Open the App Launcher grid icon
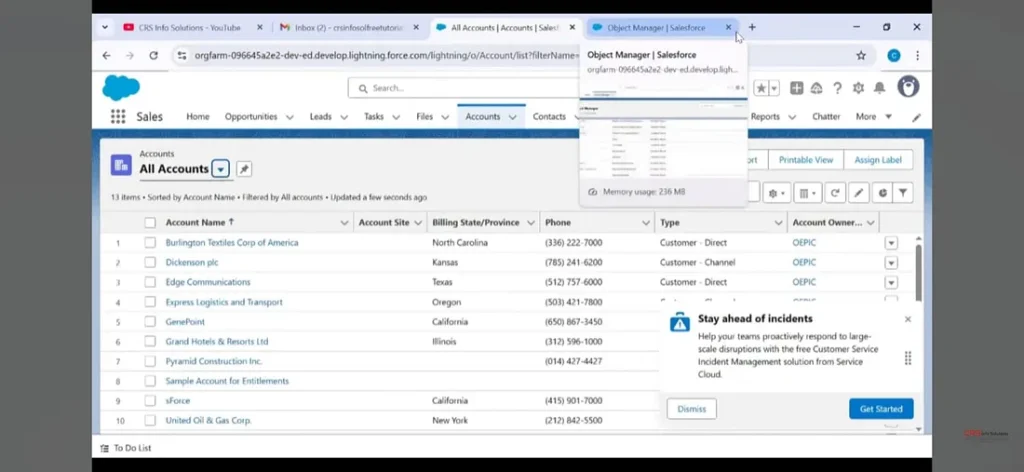The image size is (1024, 472). pyautogui.click(x=118, y=117)
